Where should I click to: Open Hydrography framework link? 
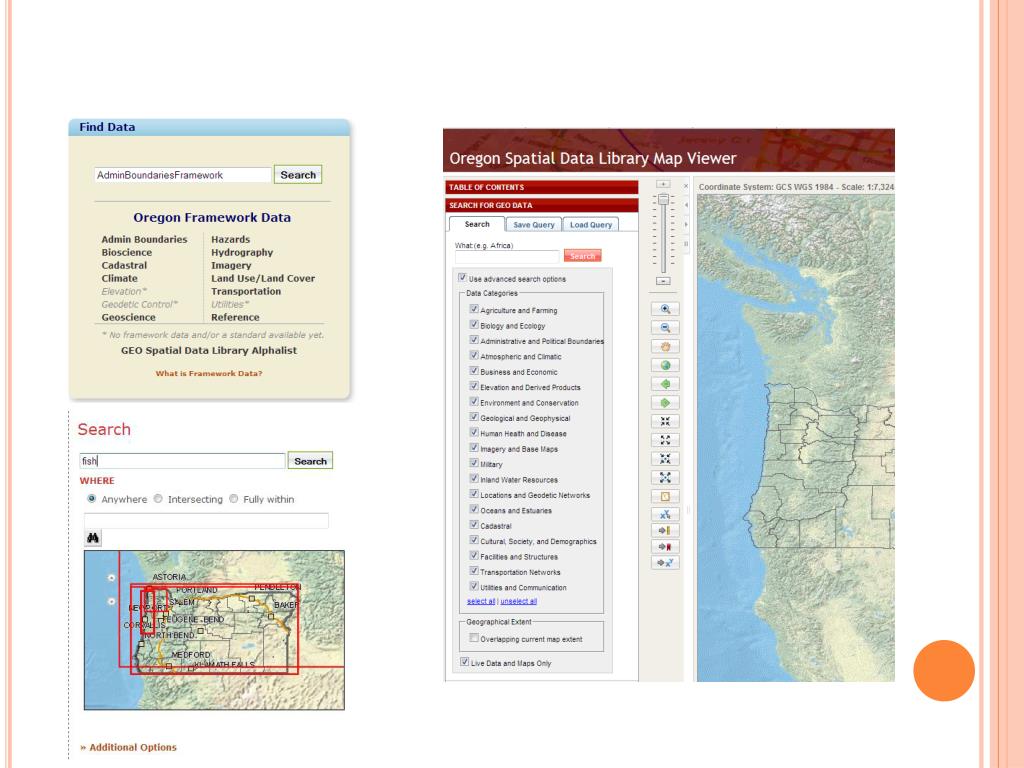tap(242, 253)
